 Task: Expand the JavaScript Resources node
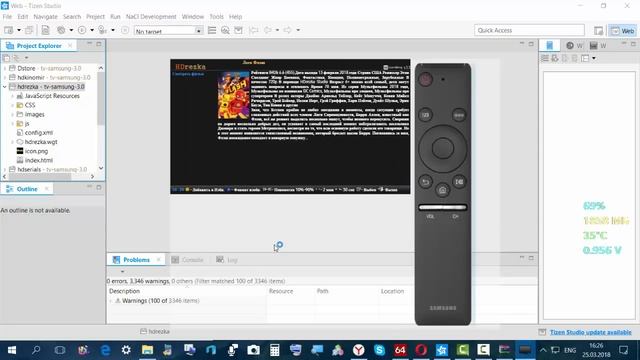13,96
